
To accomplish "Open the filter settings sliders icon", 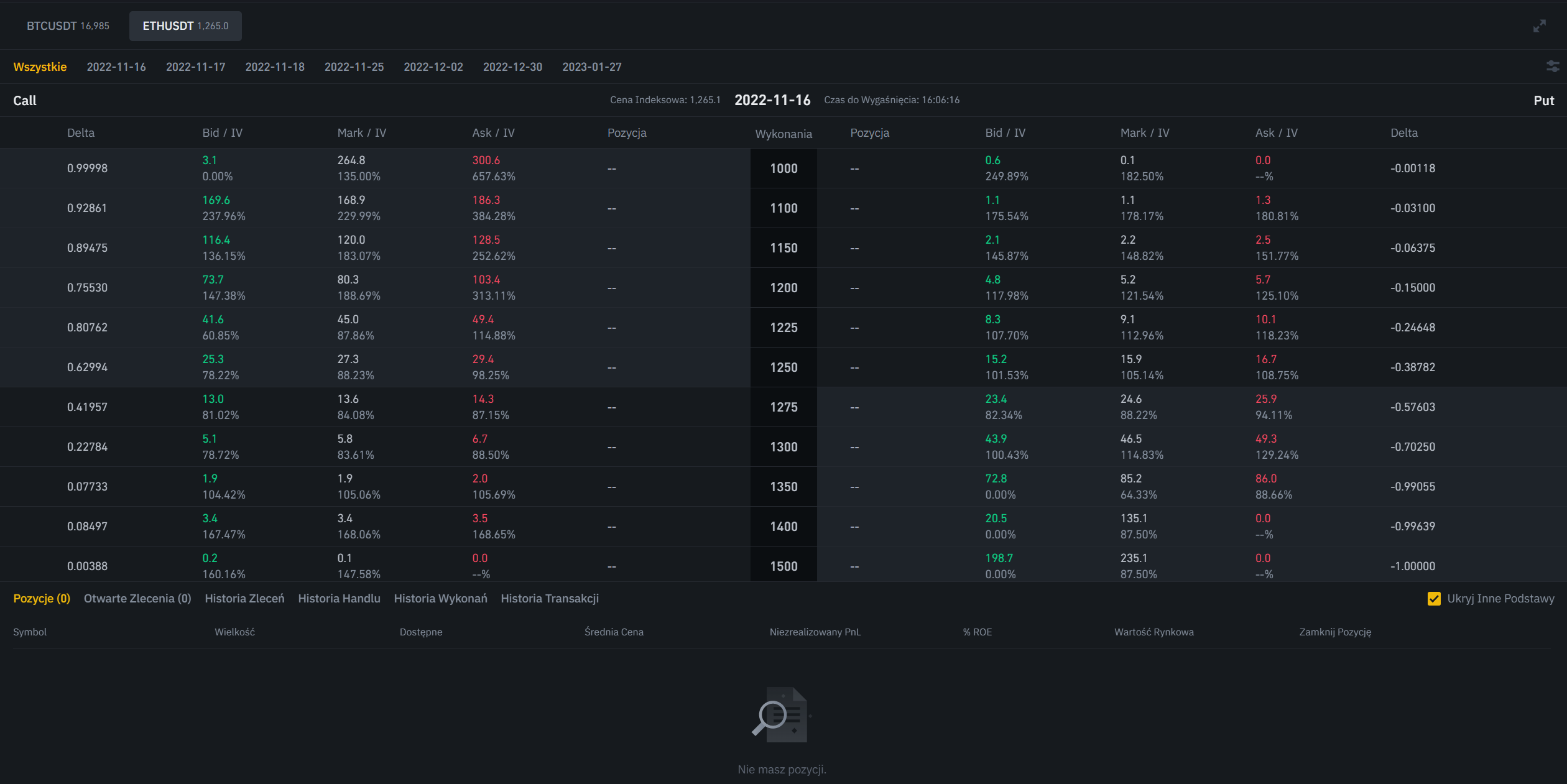I will coord(1553,67).
